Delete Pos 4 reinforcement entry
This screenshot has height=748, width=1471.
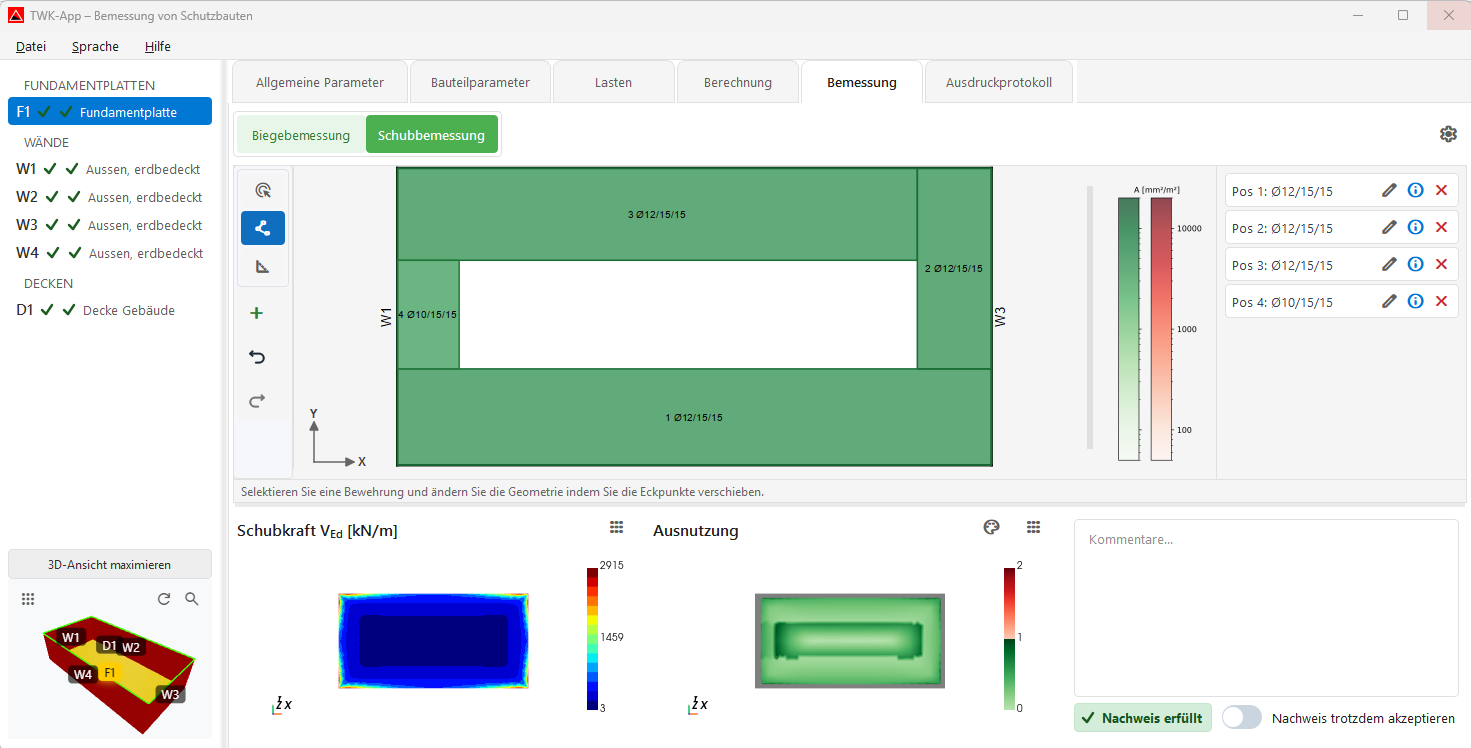pyautogui.click(x=1441, y=301)
